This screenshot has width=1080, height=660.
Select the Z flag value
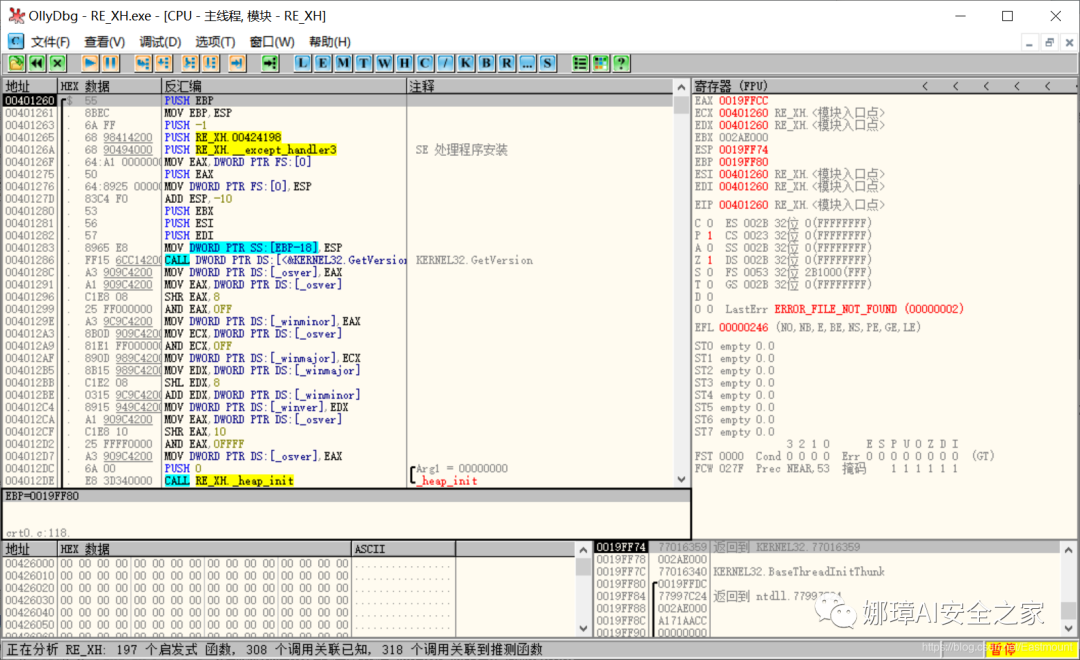(x=709, y=260)
